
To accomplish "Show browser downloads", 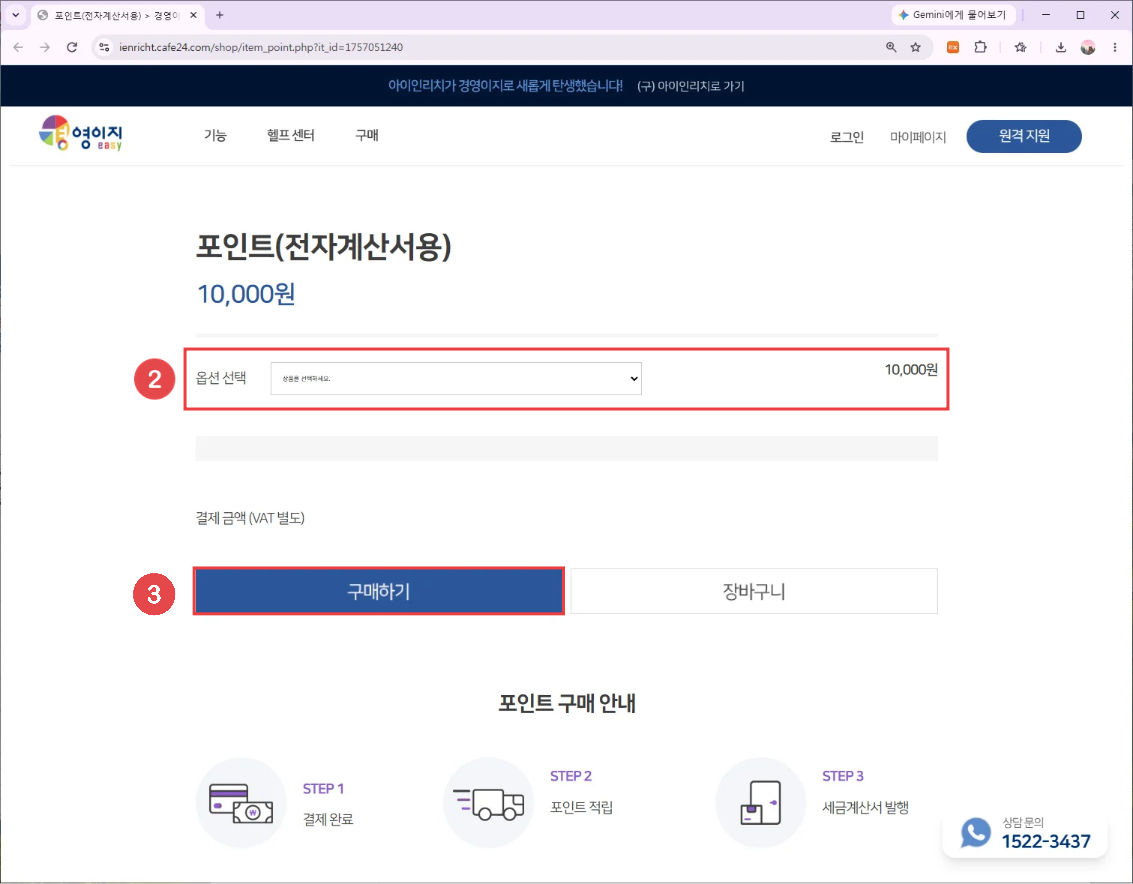I will (x=1060, y=47).
